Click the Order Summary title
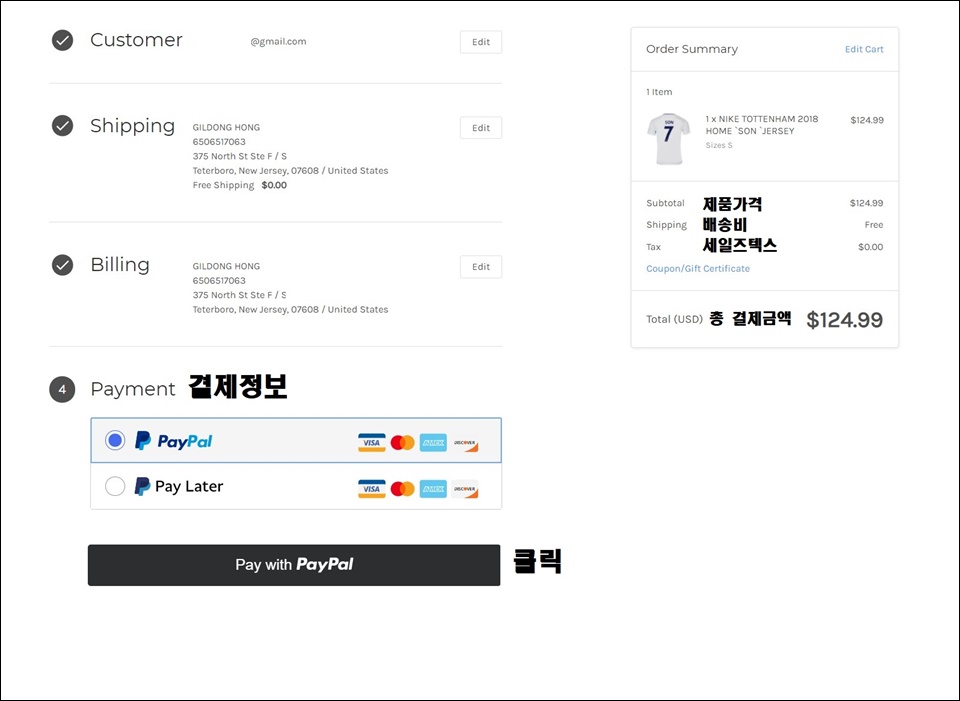The width and height of the screenshot is (960, 701). [692, 49]
